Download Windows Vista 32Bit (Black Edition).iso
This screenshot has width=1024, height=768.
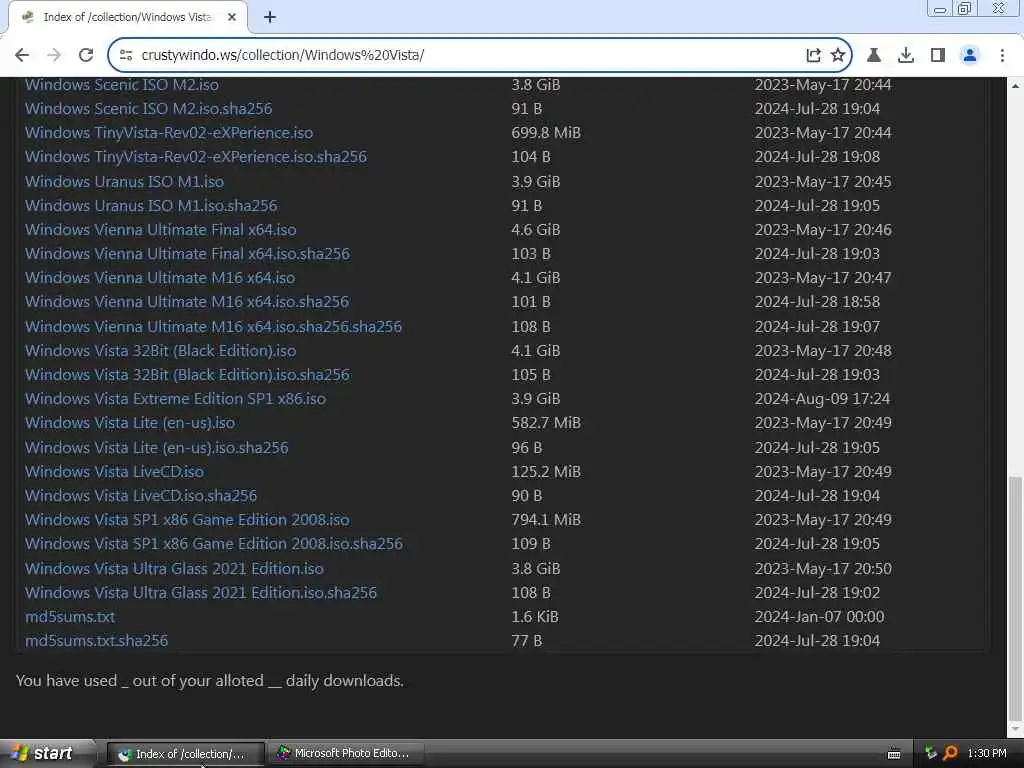pyautogui.click(x=160, y=351)
